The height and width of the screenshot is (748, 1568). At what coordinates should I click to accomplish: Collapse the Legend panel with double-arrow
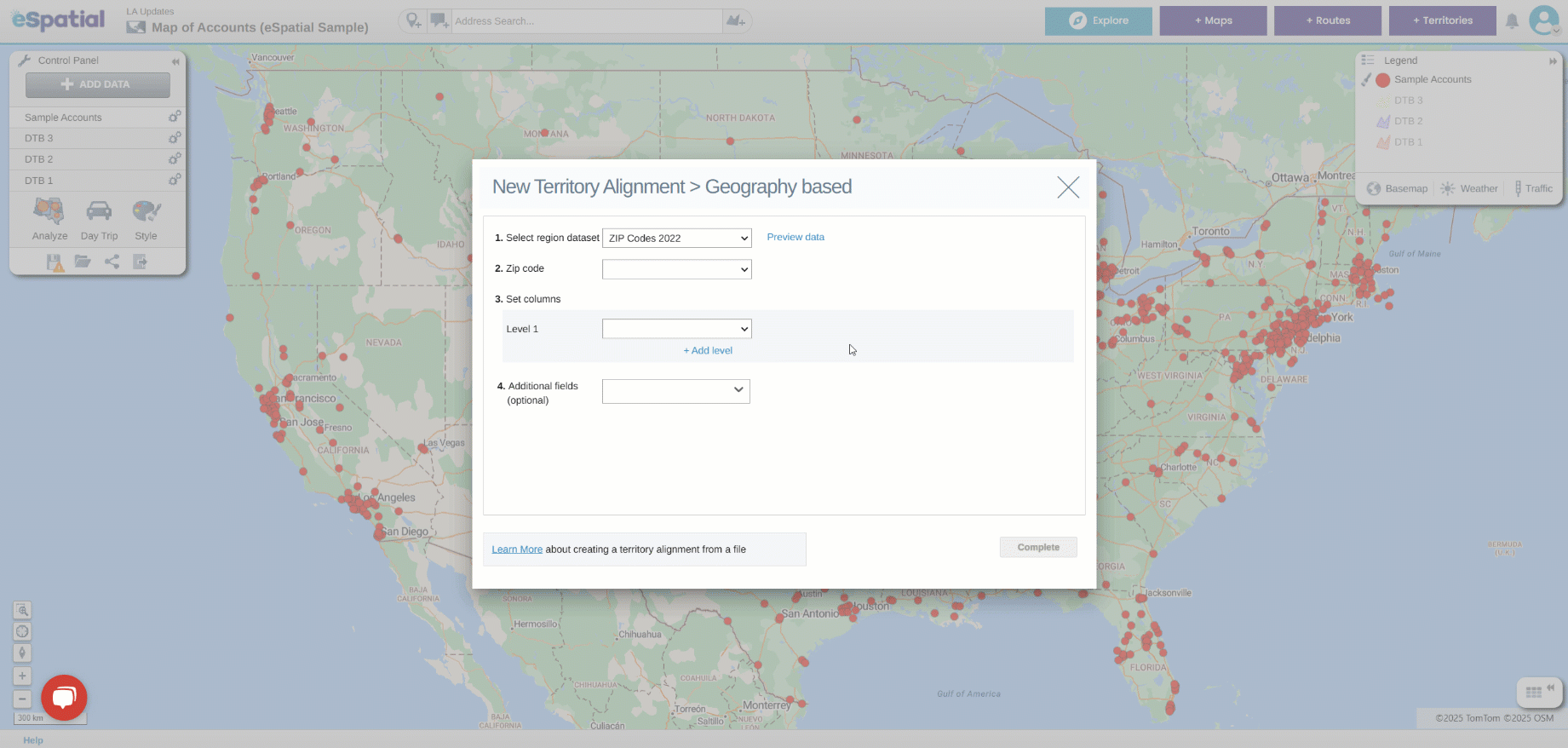(x=1553, y=61)
